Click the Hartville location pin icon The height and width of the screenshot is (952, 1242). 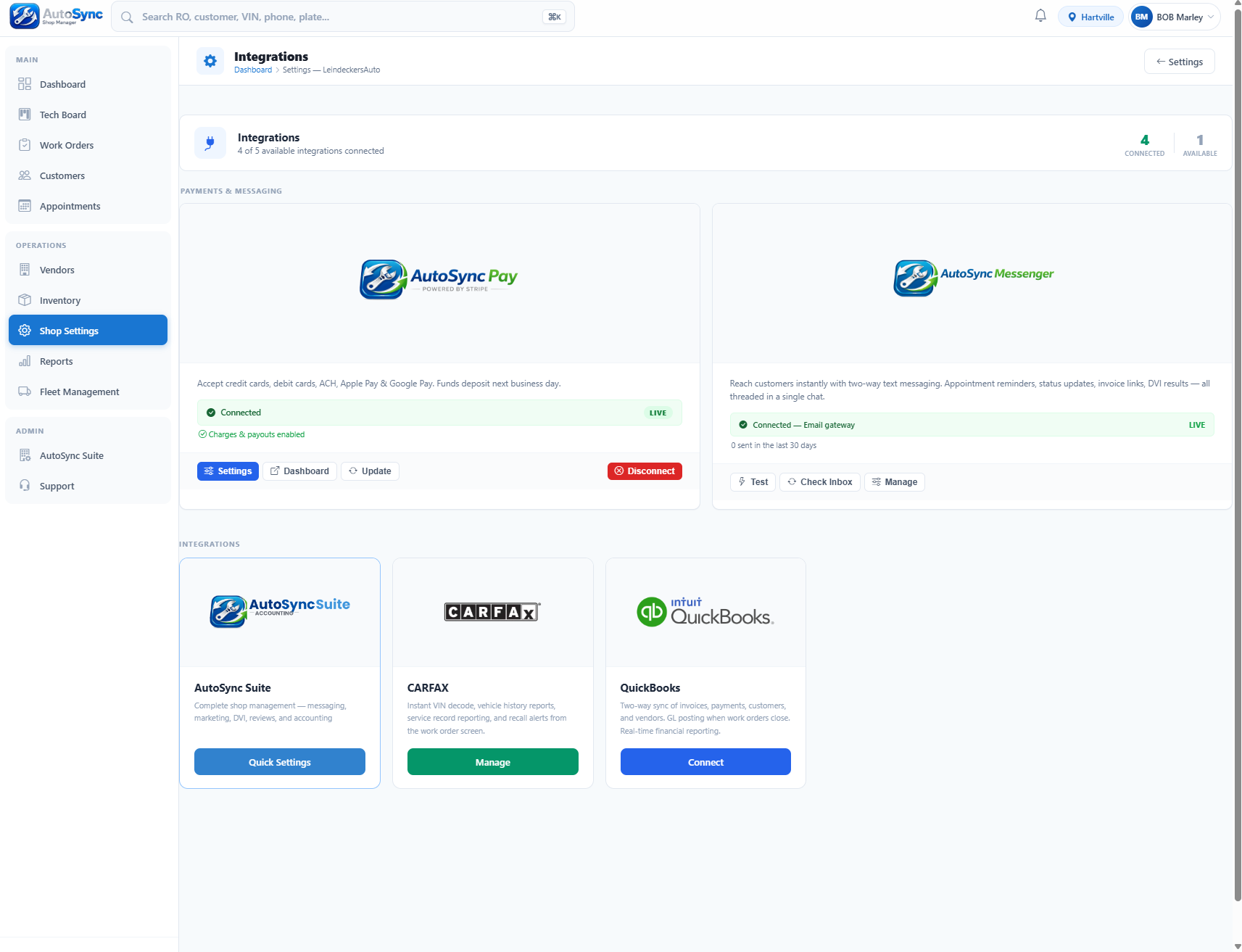tap(1072, 17)
